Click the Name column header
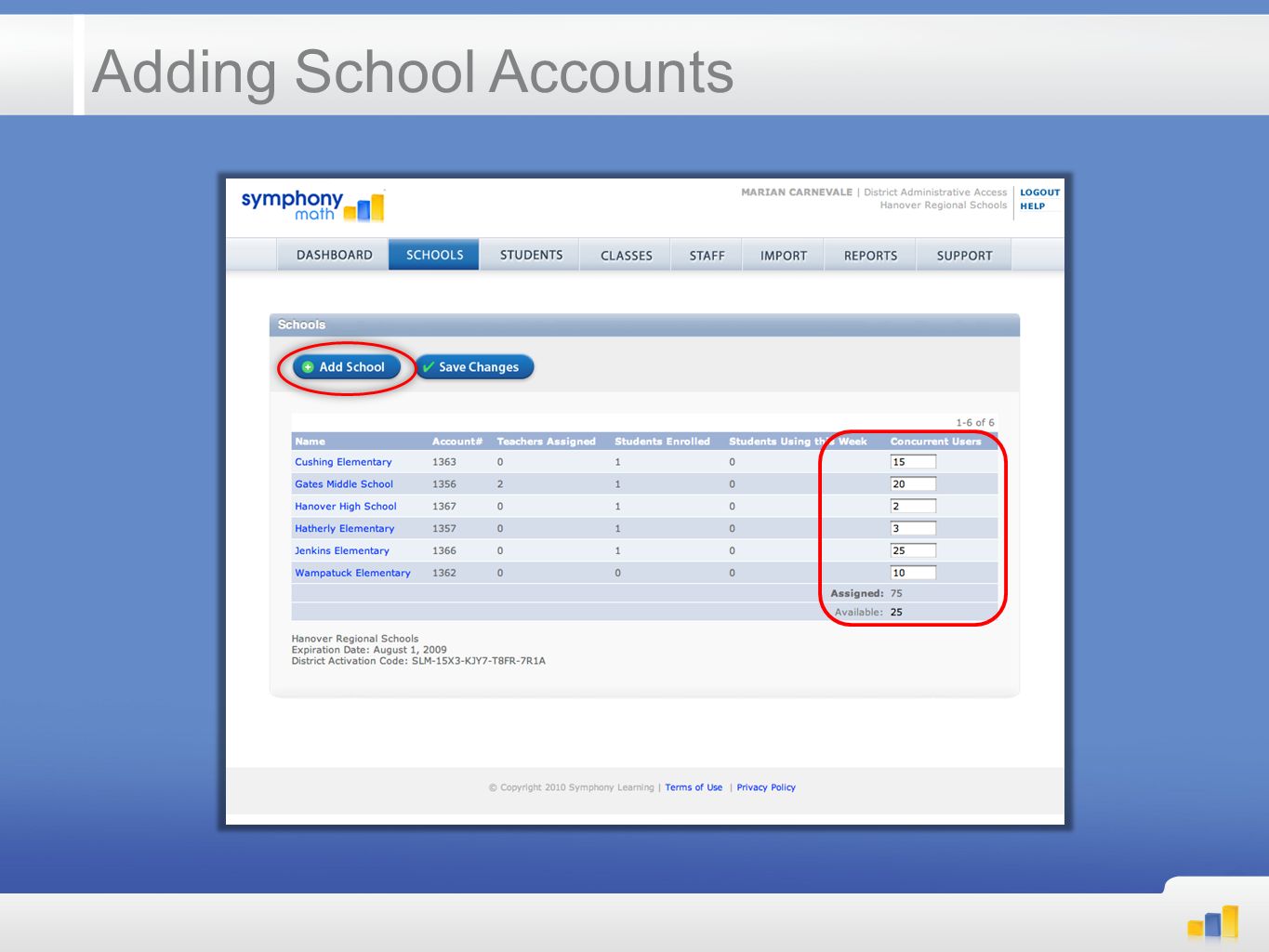 311,442
